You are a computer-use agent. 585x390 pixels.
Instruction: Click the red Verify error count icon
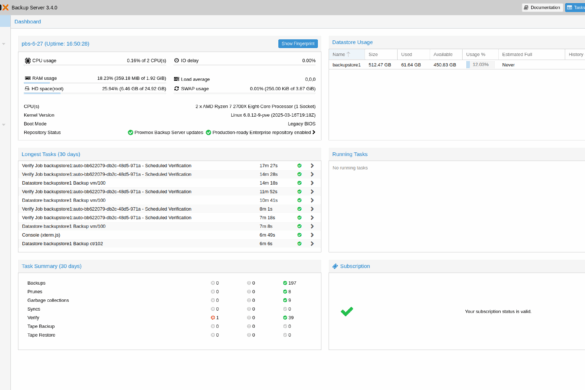(213, 318)
